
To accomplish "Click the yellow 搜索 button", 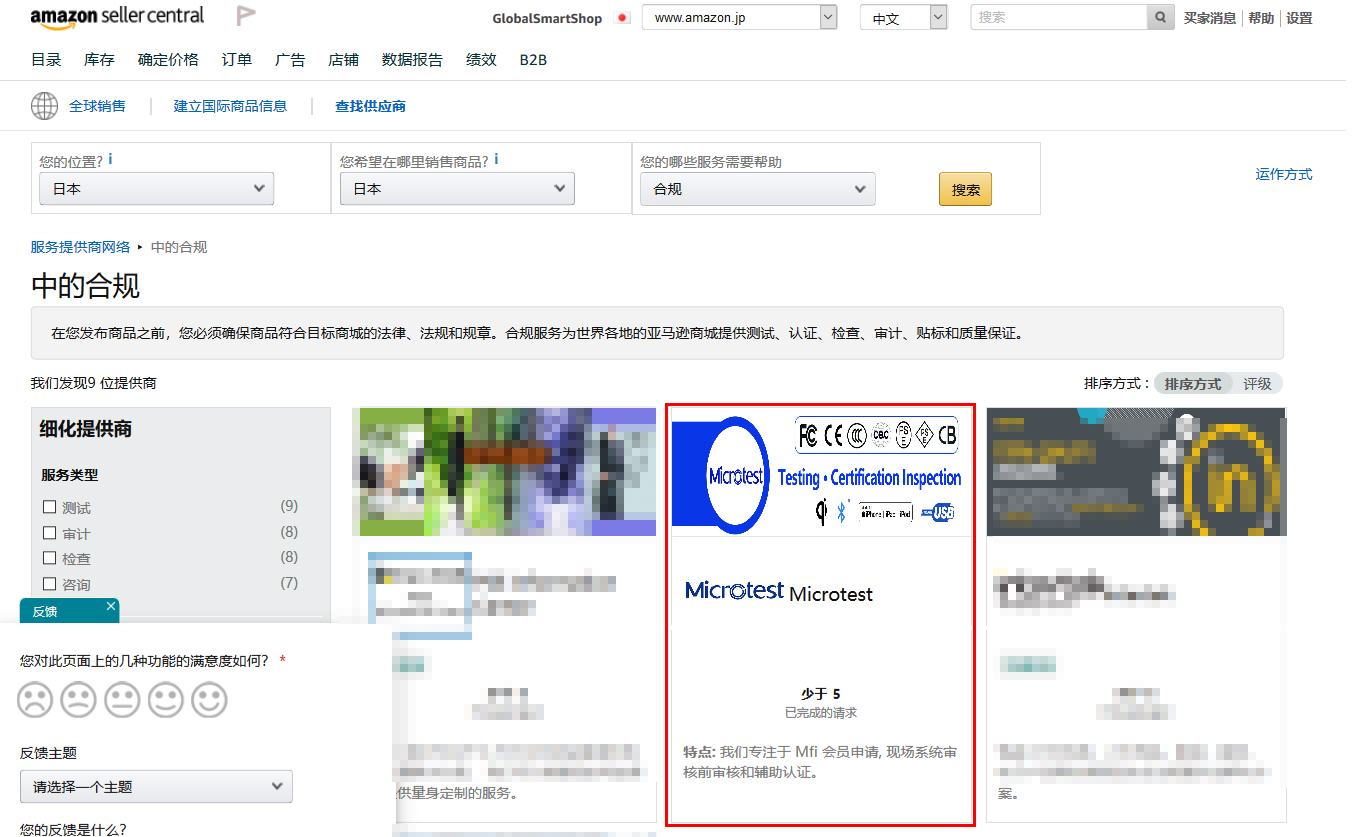I will pos(965,189).
